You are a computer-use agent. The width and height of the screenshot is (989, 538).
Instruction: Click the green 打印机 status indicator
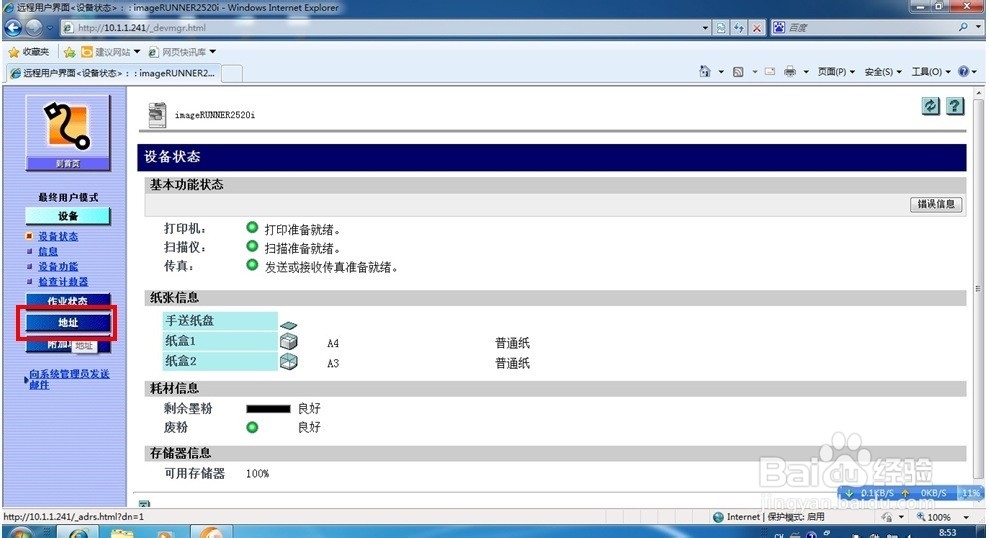tap(252, 227)
